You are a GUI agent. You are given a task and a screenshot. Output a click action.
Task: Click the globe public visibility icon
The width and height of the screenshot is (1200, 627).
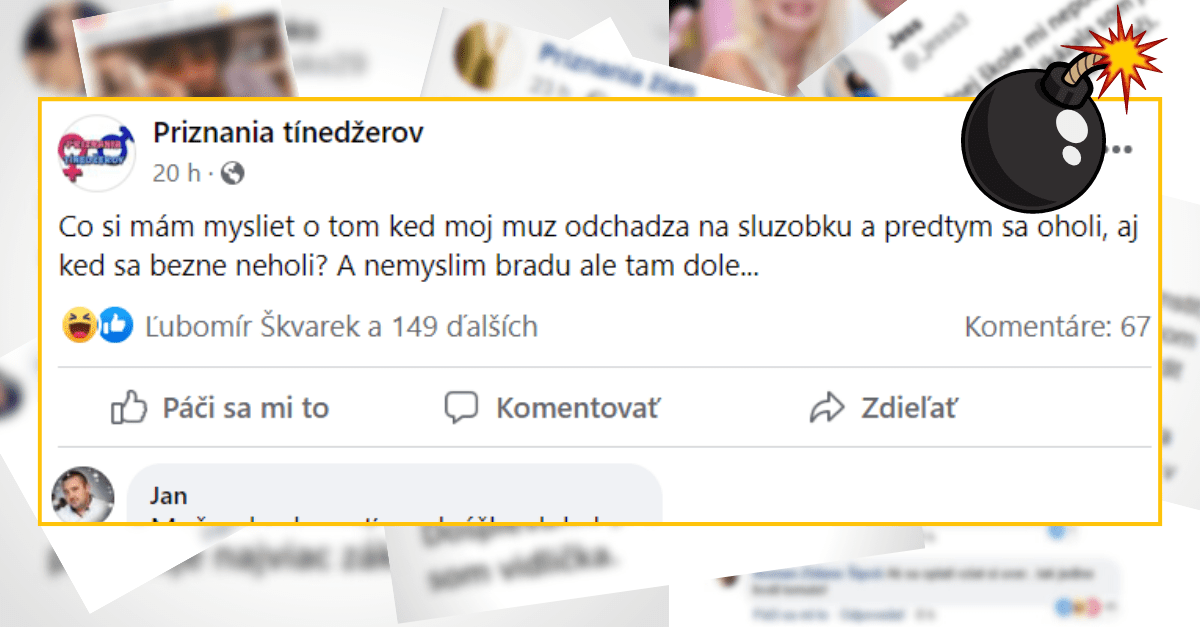pyautogui.click(x=232, y=174)
